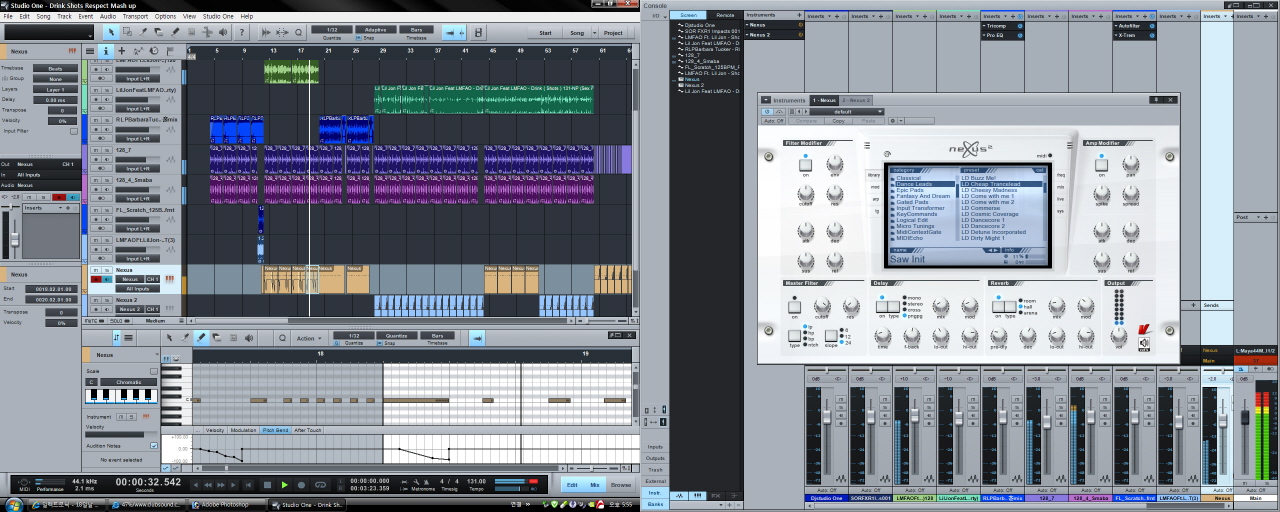Toggle Master Filter on button in Nexus
The image size is (1280, 512).
tap(794, 307)
